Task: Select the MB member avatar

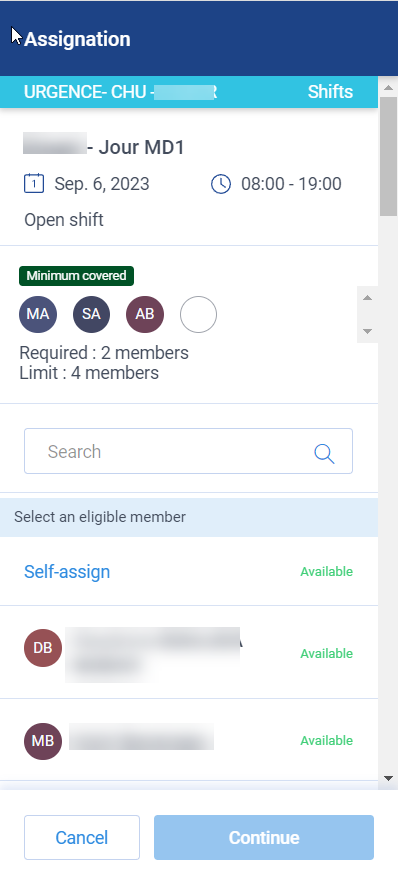Action: tap(43, 741)
